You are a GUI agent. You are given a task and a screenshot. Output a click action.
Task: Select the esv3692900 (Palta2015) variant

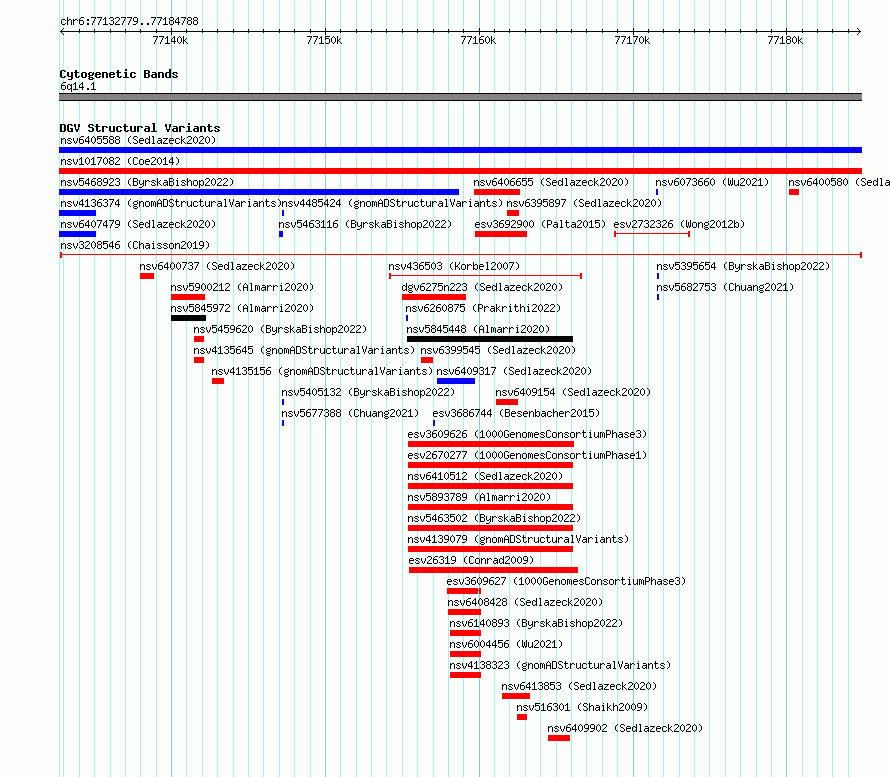(x=540, y=224)
